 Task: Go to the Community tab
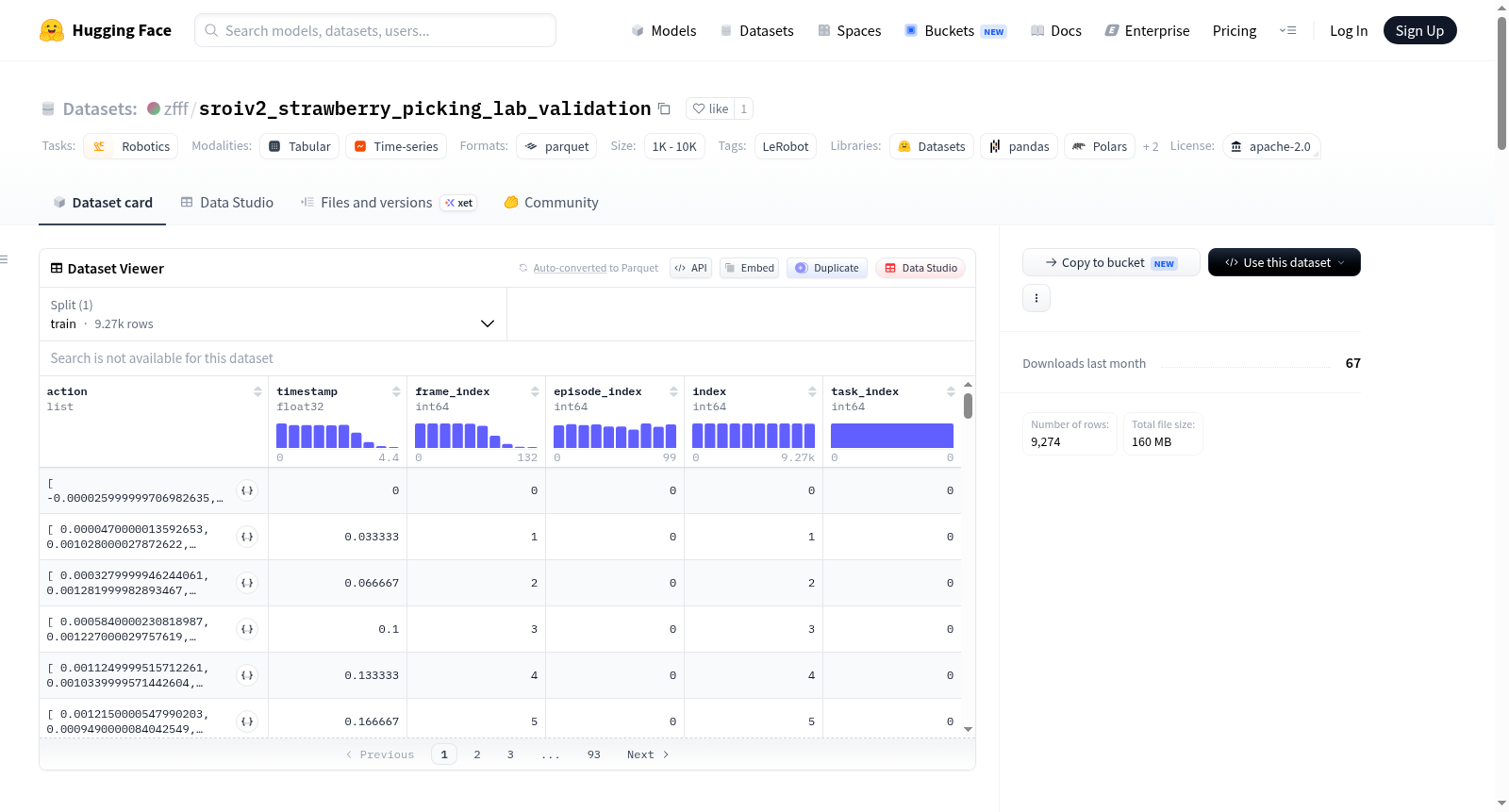point(551,203)
